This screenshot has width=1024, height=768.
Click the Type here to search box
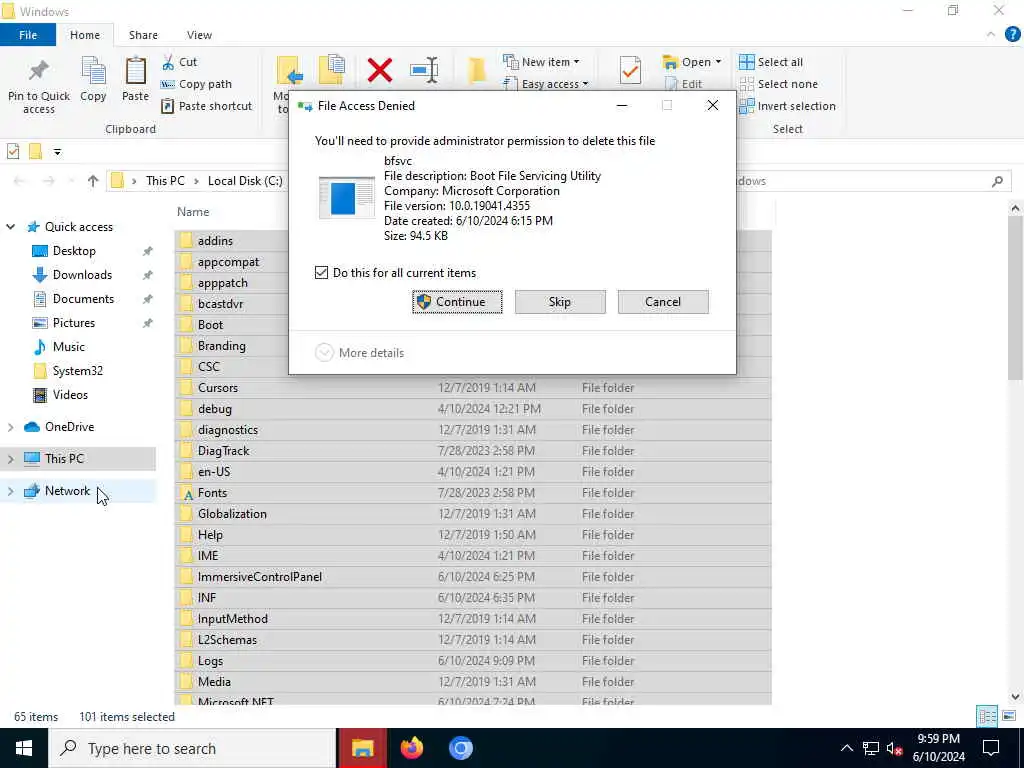pyautogui.click(x=192, y=748)
